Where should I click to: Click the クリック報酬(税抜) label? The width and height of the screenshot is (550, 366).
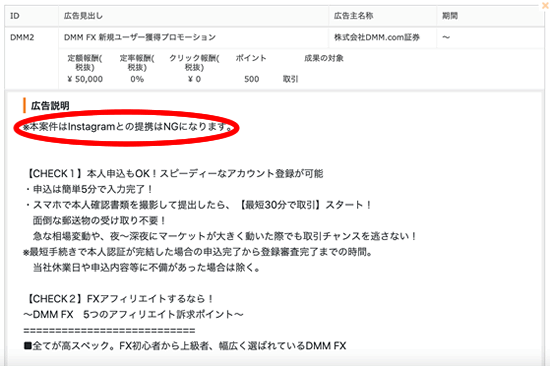click(x=194, y=62)
